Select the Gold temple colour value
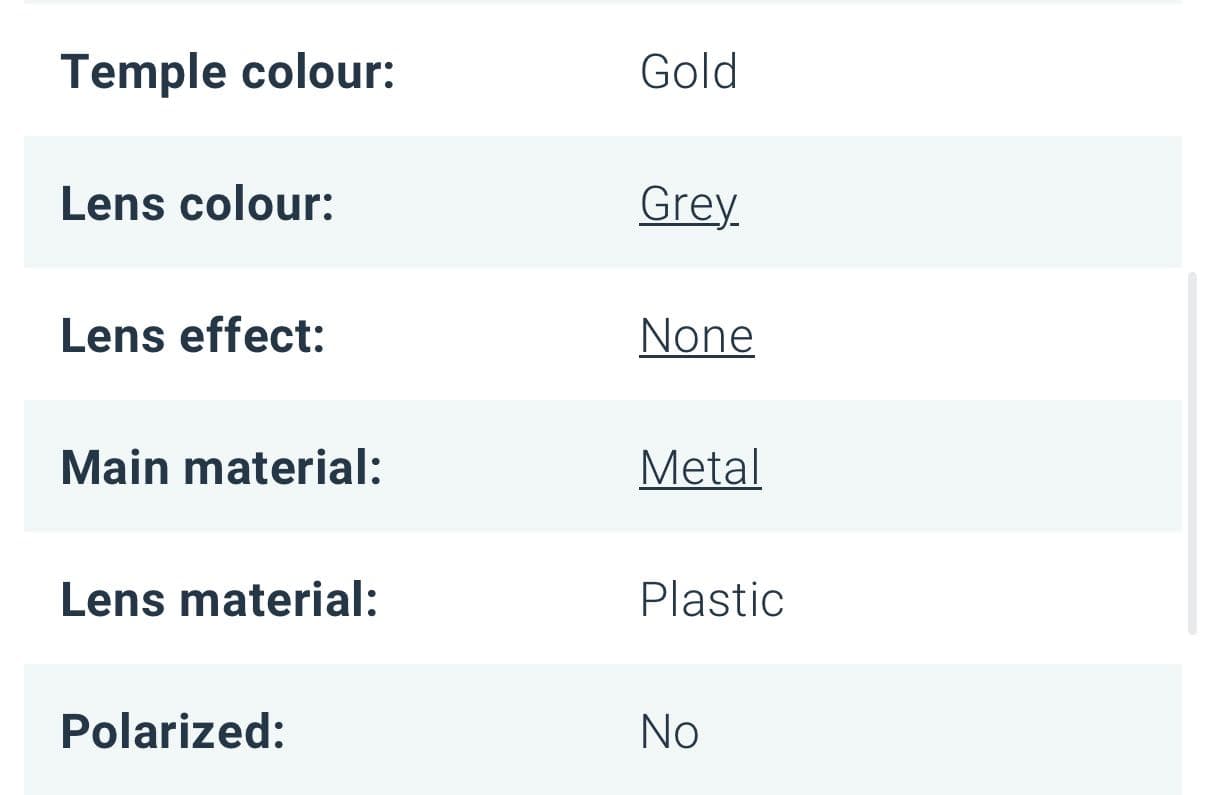 (x=688, y=72)
